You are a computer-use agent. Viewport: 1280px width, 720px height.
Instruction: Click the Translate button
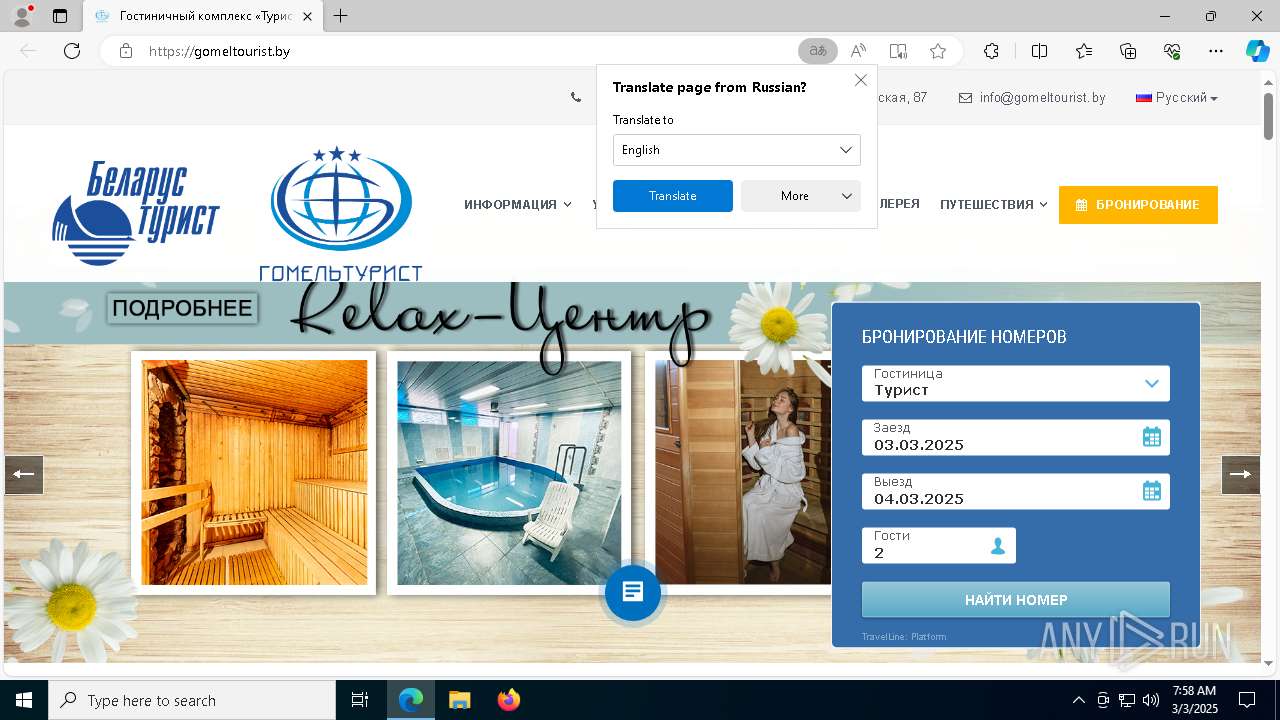pyautogui.click(x=673, y=196)
